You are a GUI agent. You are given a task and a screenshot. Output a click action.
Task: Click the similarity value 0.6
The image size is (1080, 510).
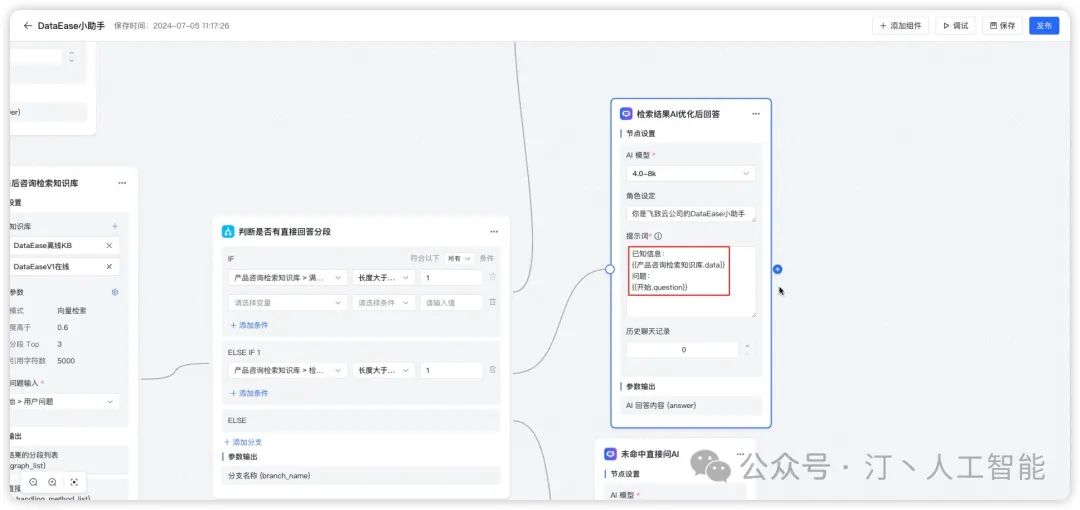[63, 327]
